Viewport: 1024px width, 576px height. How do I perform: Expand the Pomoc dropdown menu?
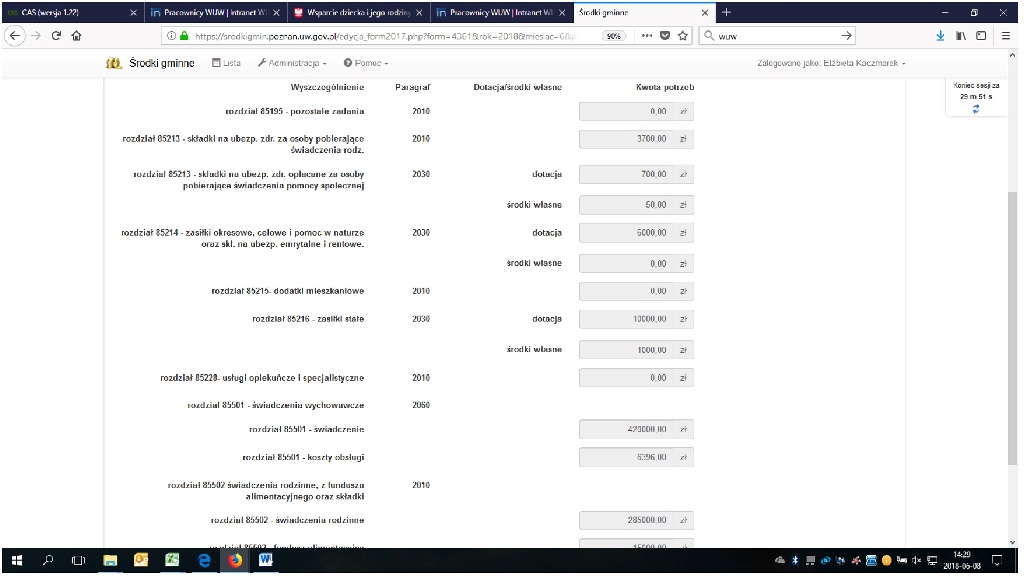[366, 63]
